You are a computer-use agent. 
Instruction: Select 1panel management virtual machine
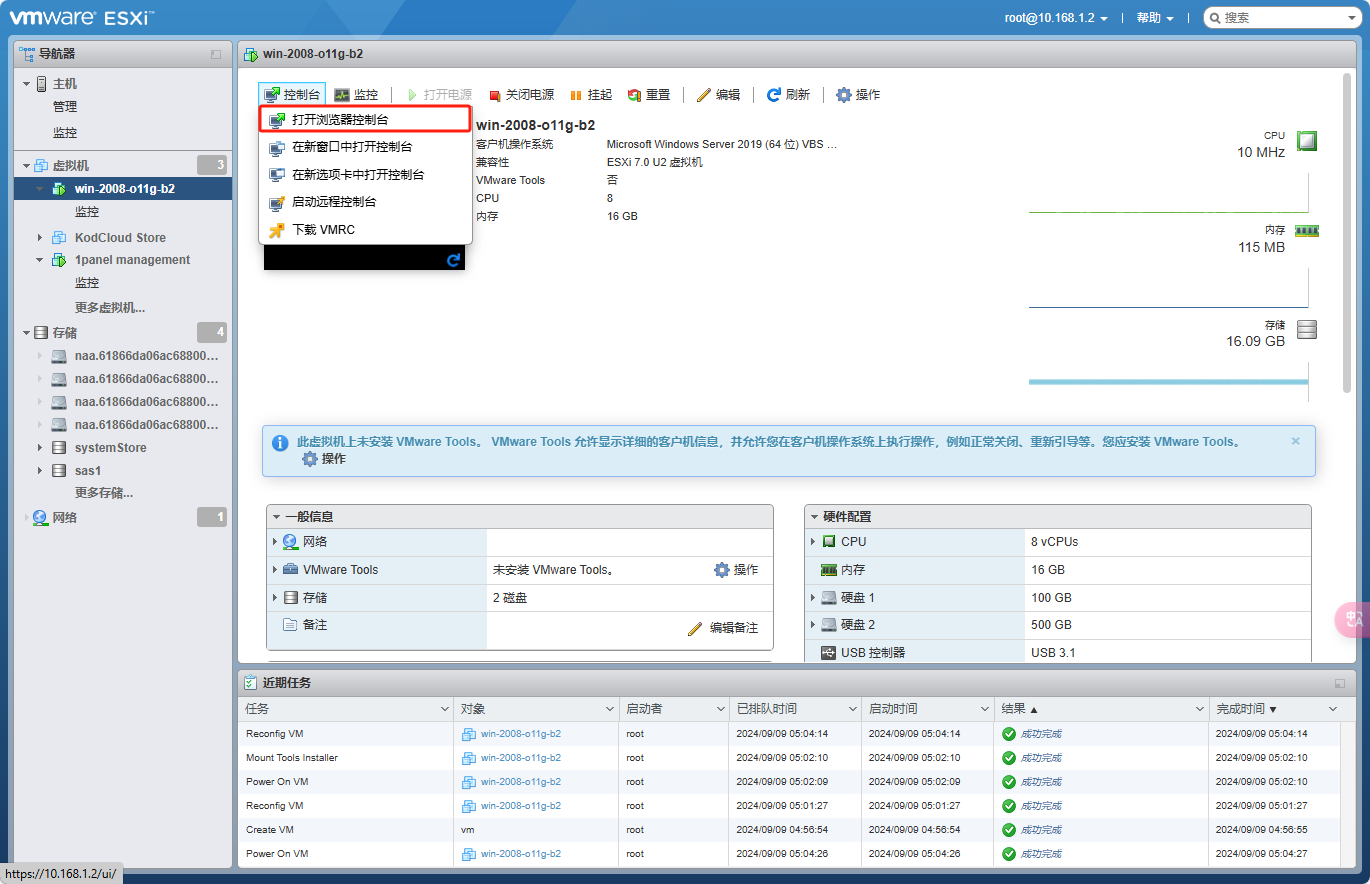tap(132, 260)
